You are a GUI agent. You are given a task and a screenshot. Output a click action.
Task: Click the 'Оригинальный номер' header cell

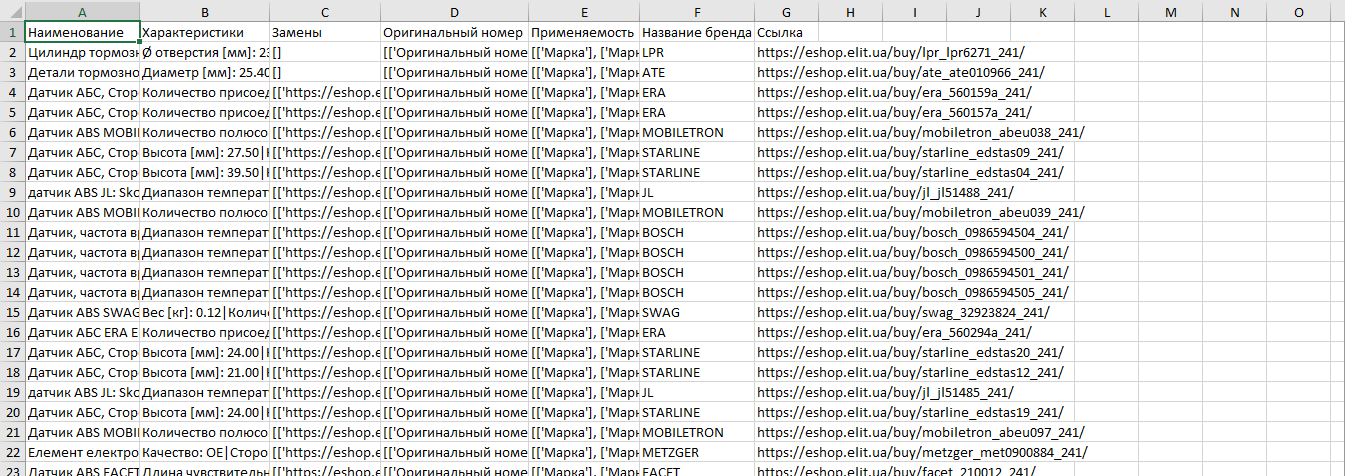pyautogui.click(x=455, y=32)
